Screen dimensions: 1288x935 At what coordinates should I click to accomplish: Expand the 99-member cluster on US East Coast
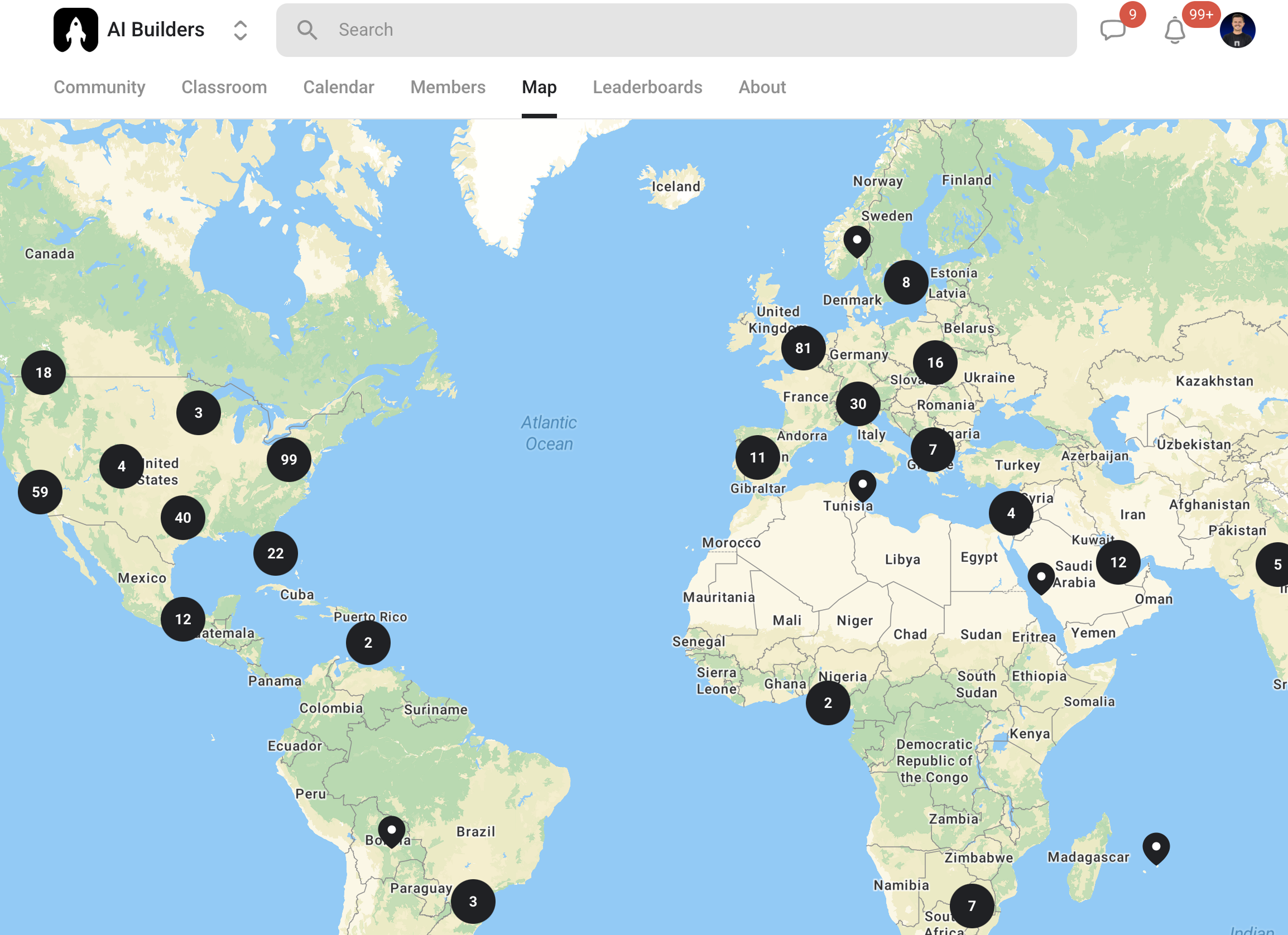pos(289,459)
